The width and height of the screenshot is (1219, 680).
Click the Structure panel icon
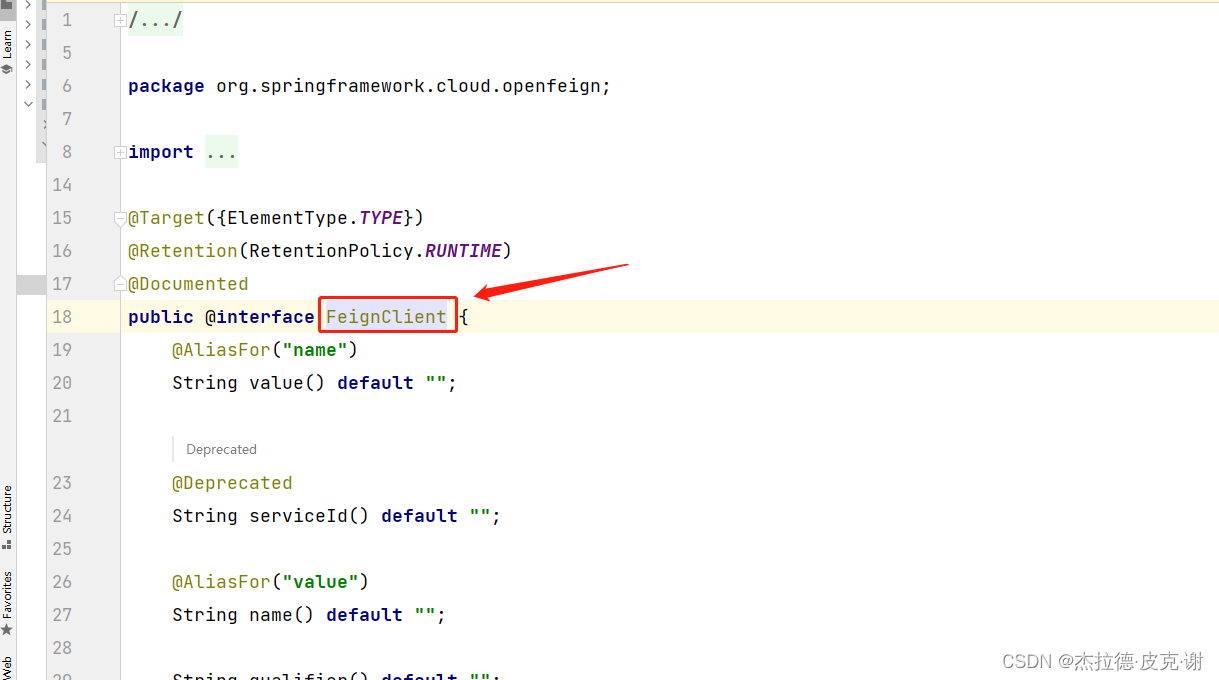[7, 545]
